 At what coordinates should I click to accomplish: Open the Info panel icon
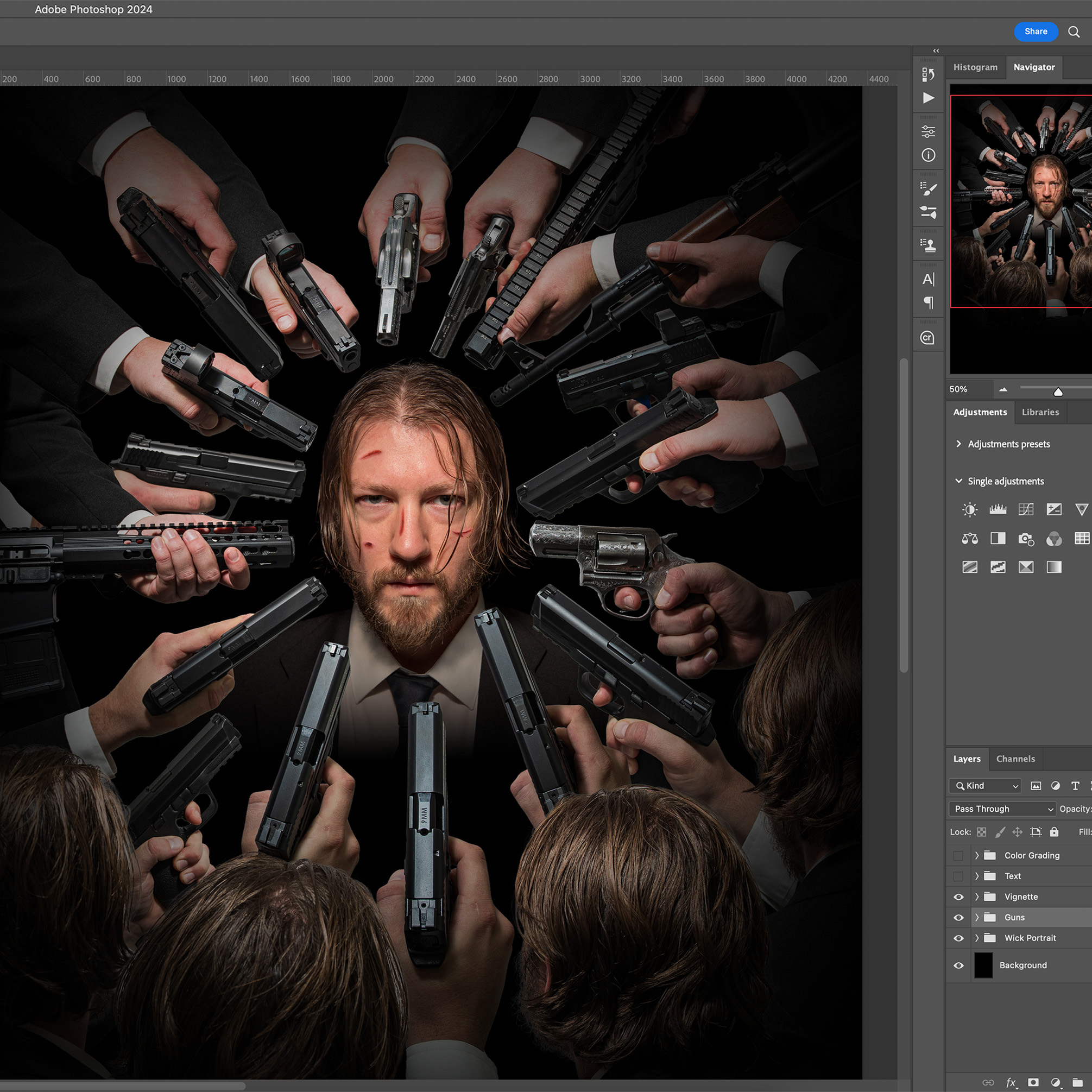click(928, 155)
